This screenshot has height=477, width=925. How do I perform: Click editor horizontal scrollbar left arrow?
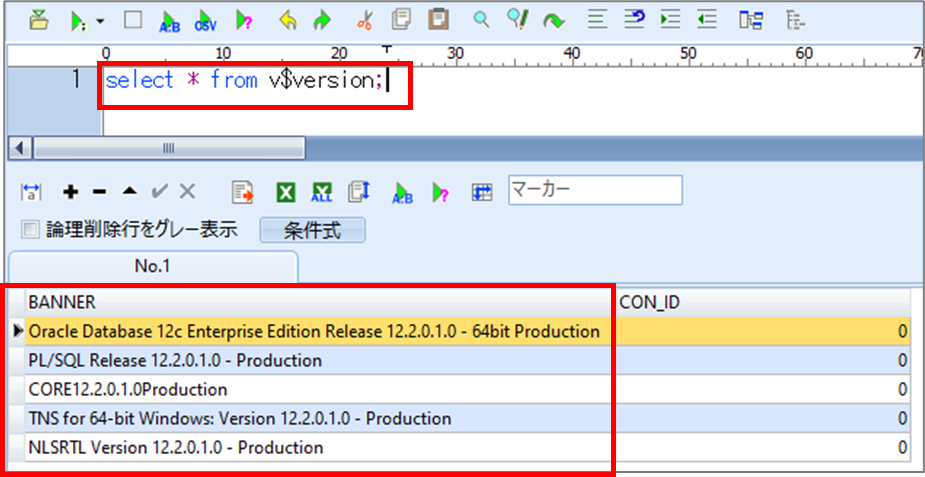20,148
